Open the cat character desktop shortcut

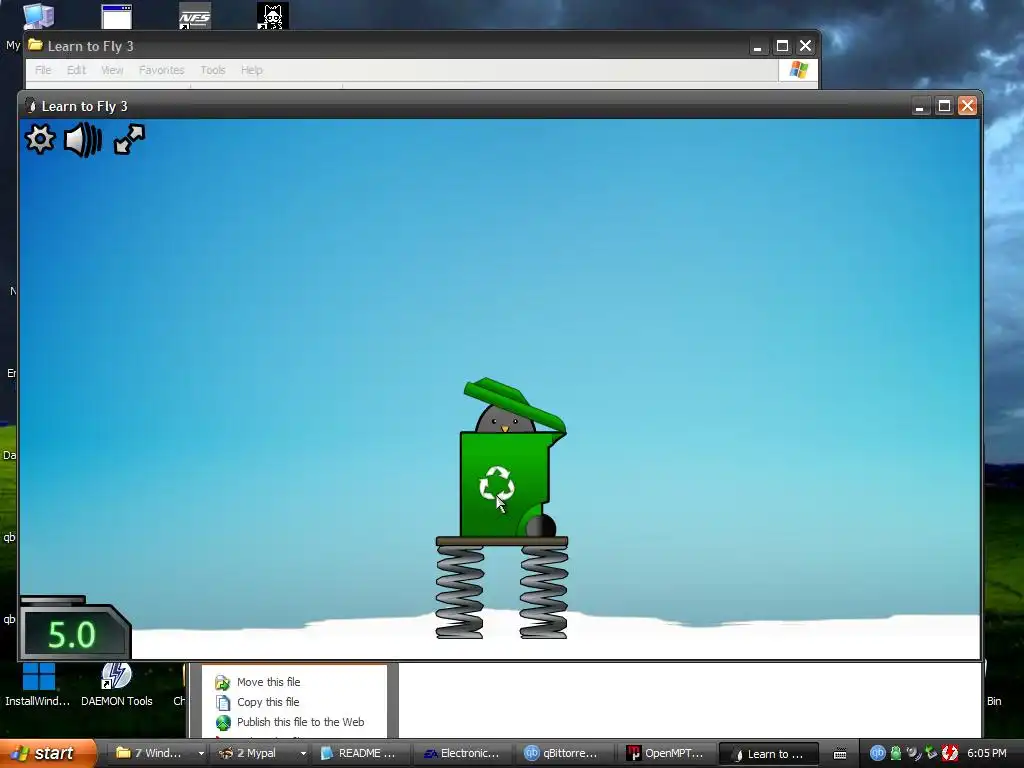(x=272, y=16)
